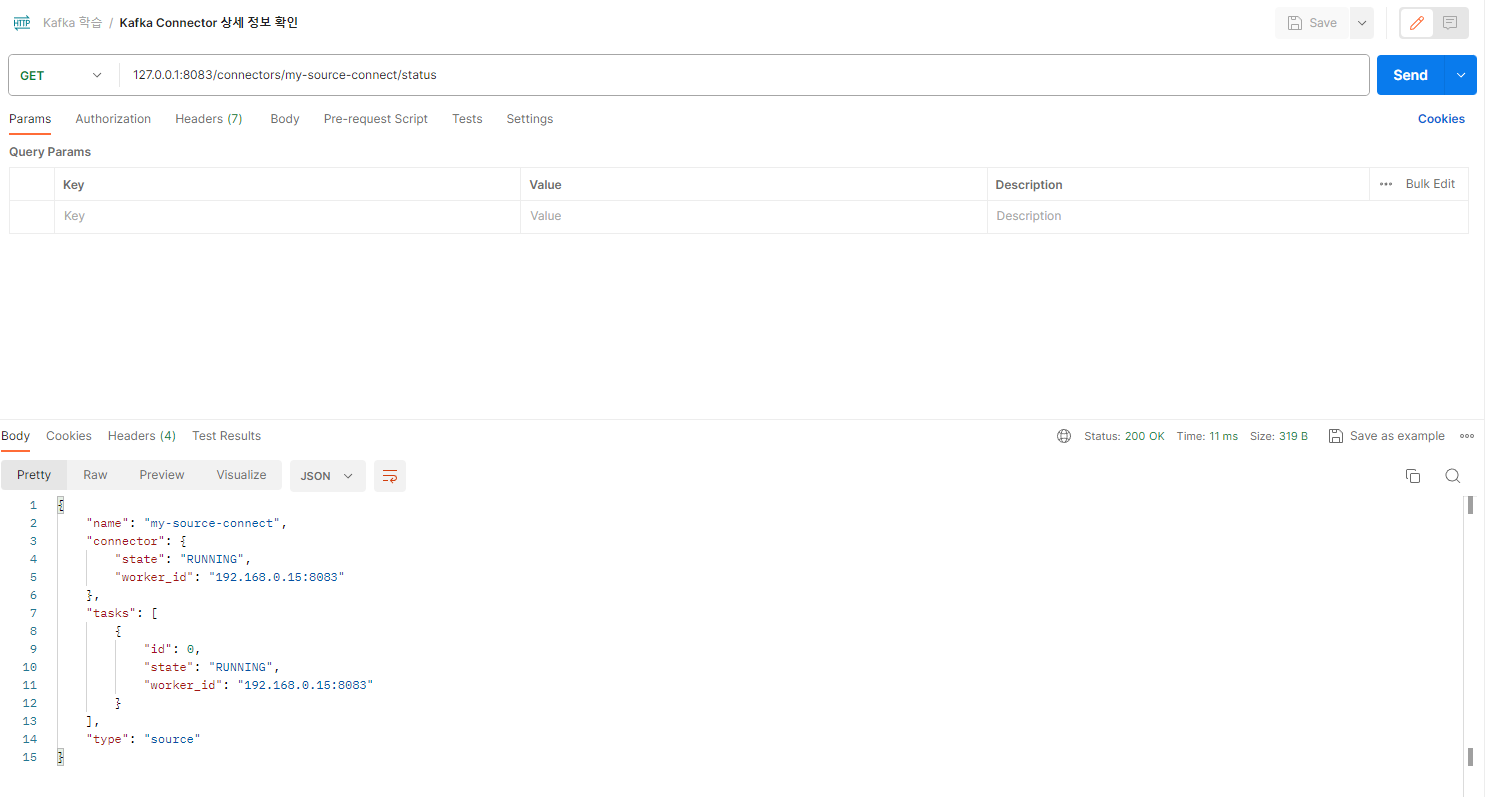Image resolution: width=1487 pixels, height=797 pixels.
Task: Click the "source" type value
Action: [173, 739]
